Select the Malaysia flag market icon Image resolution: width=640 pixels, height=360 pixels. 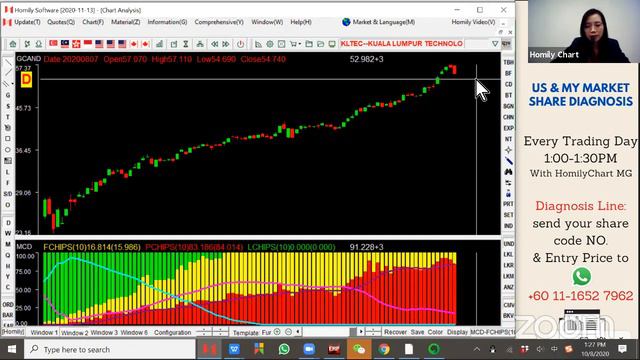[x=65, y=44]
